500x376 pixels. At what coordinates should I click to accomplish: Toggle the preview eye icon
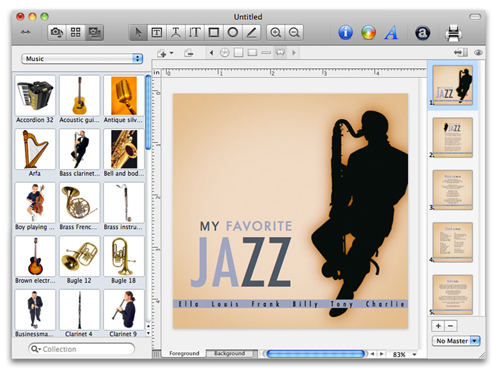coord(478,53)
